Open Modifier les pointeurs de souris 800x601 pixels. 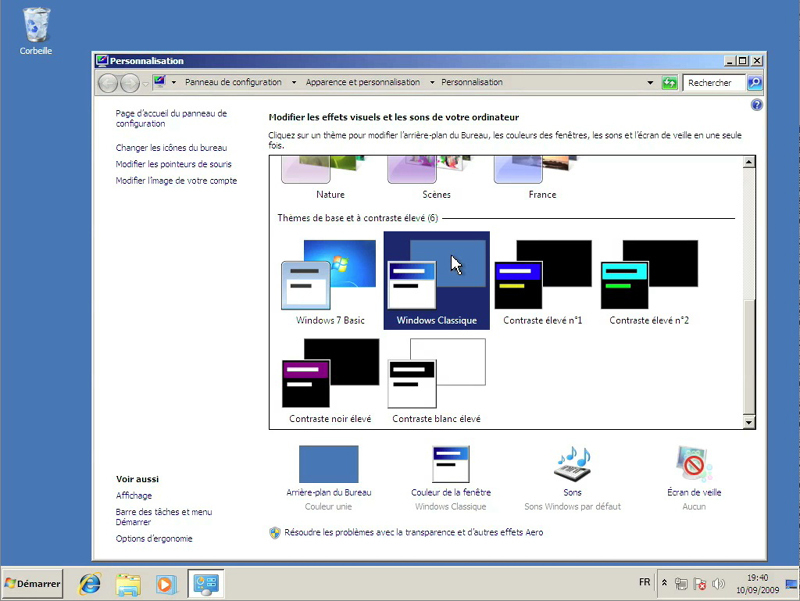(x=173, y=164)
